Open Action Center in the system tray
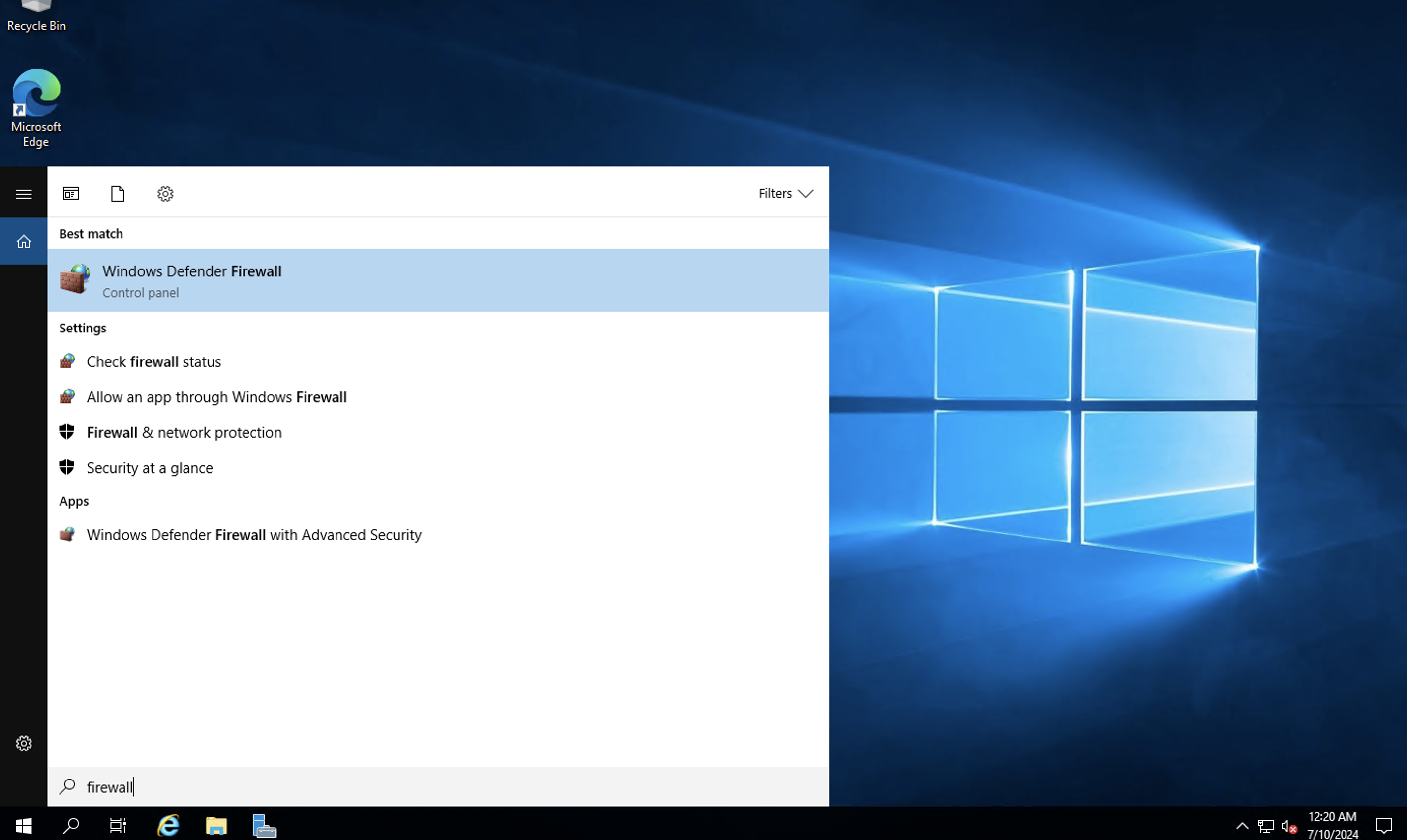This screenshot has height=840, width=1407. point(1383,825)
